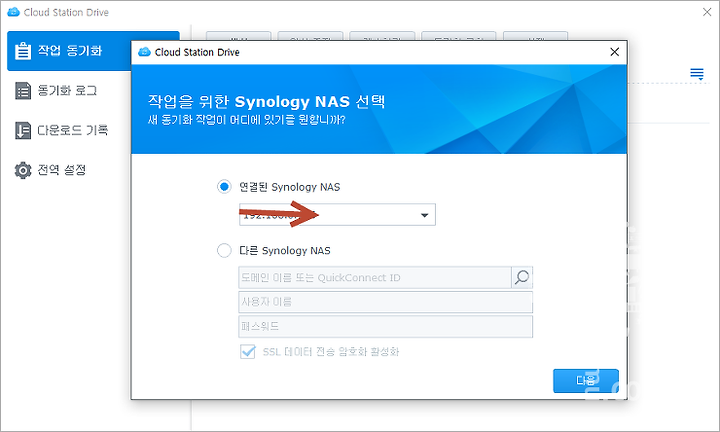Click the cloud logo in the dialog title bar

[145, 52]
